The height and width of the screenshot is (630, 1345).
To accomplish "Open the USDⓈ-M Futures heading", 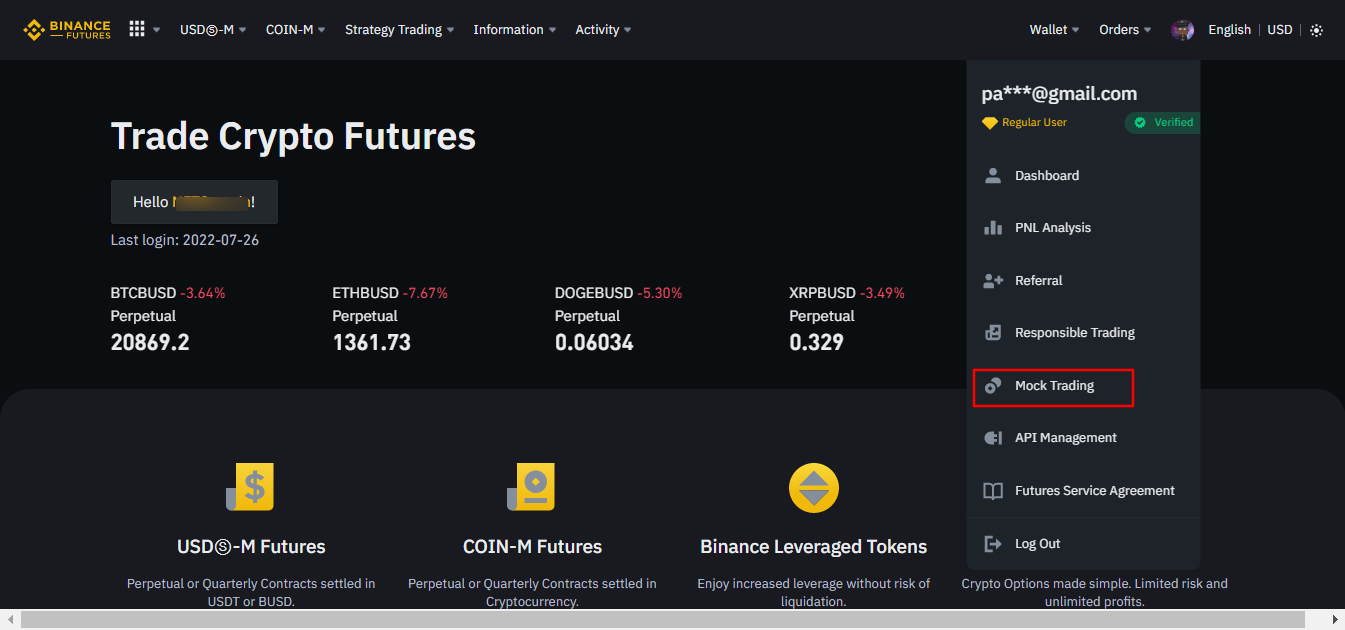I will (251, 547).
